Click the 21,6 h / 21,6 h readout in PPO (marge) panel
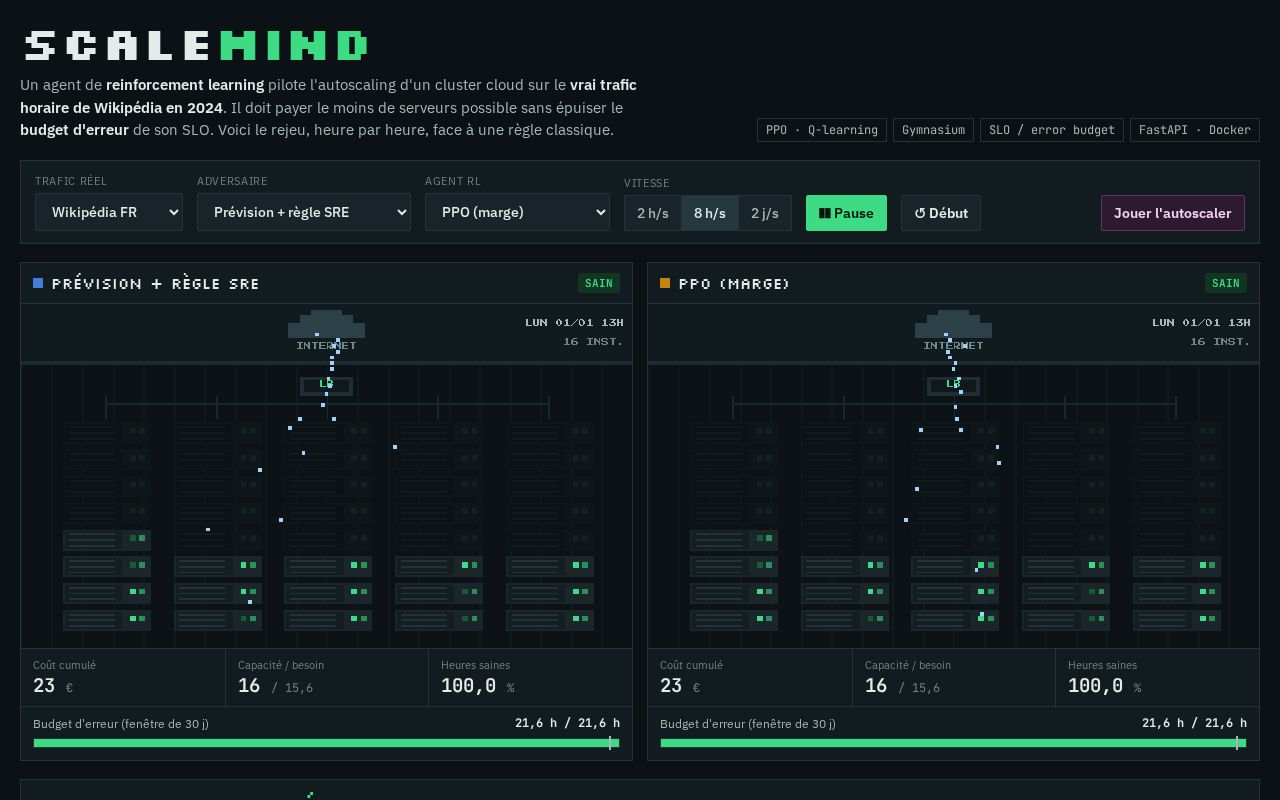The image size is (1280, 800). click(x=1194, y=723)
